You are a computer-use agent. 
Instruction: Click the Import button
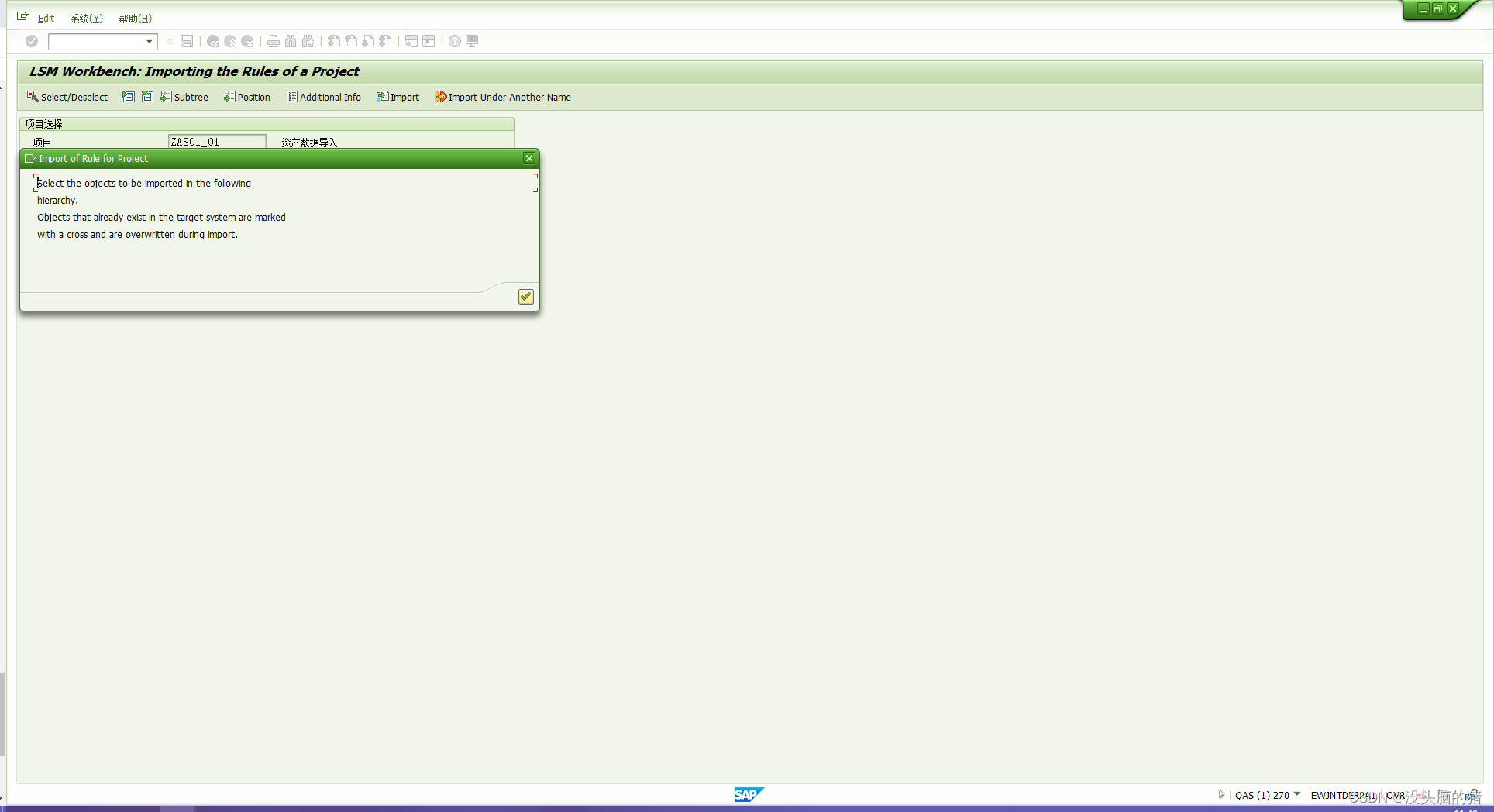398,97
